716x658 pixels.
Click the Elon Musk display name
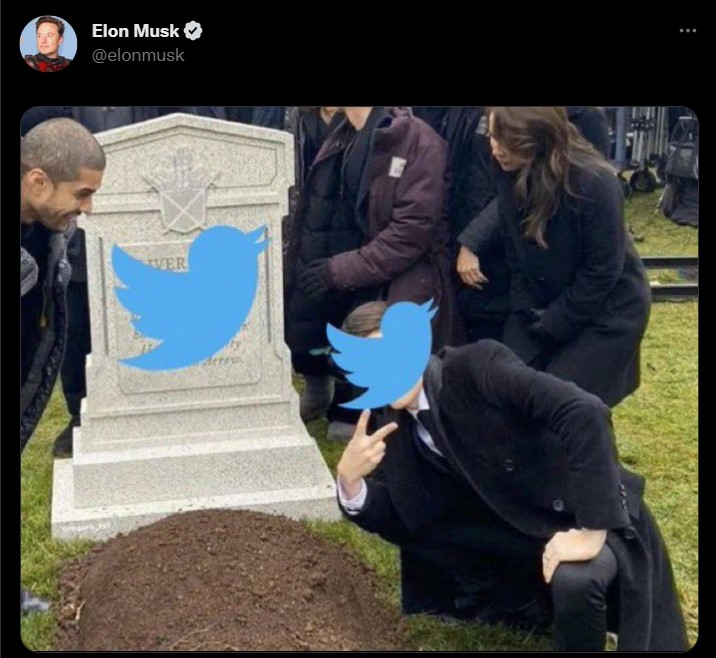(135, 31)
